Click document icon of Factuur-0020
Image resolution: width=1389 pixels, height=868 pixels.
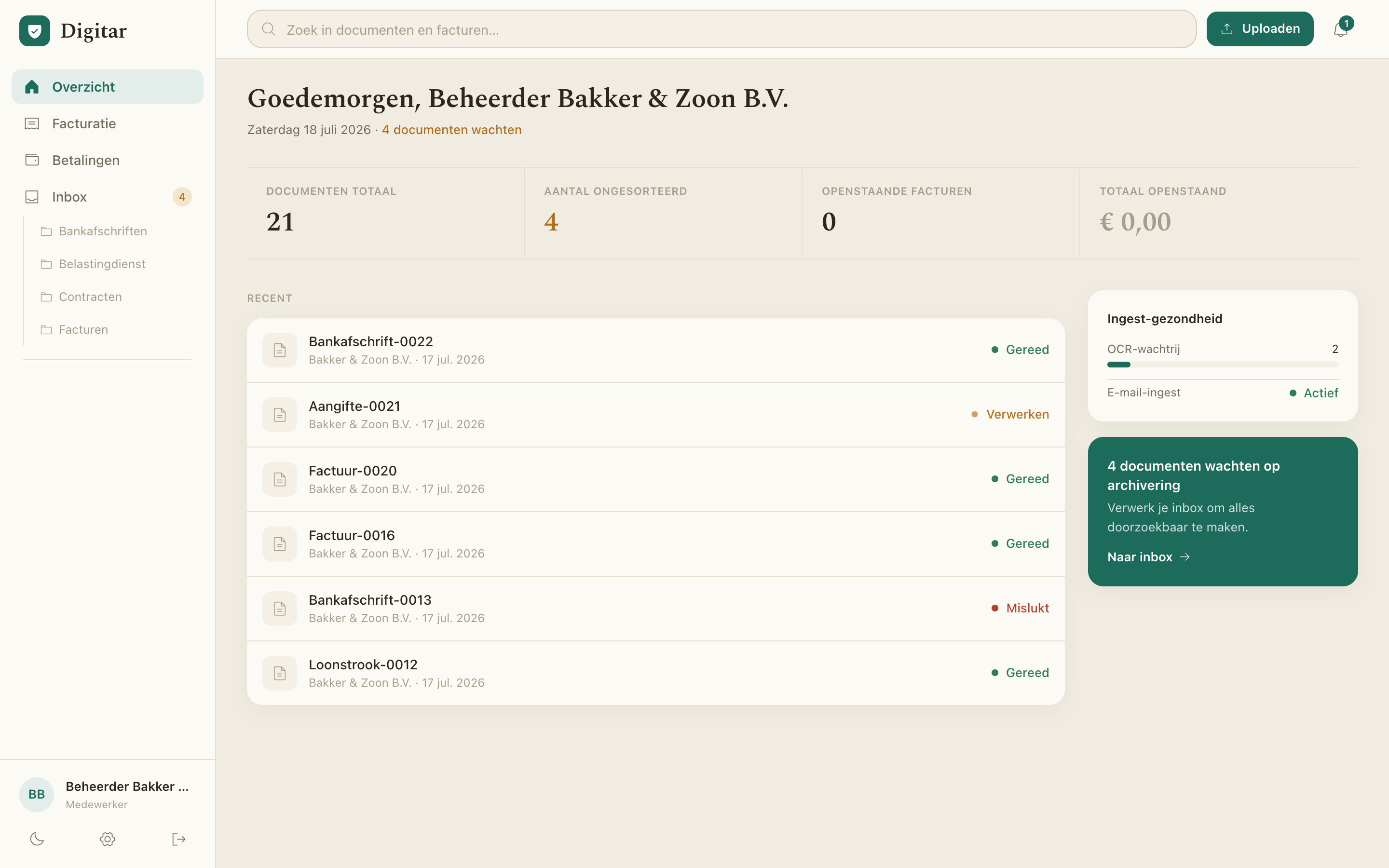click(x=280, y=479)
